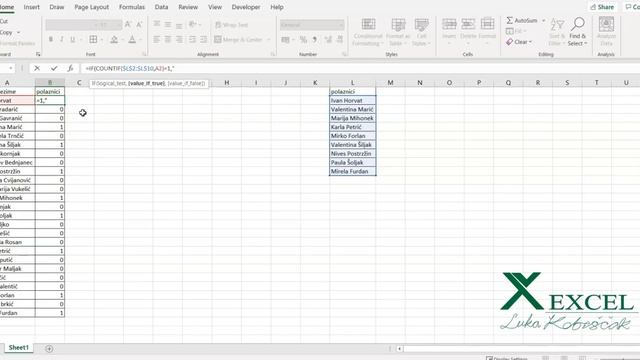Apply the Font Color letter A
The height and width of the screenshot is (360, 640).
coord(132,40)
